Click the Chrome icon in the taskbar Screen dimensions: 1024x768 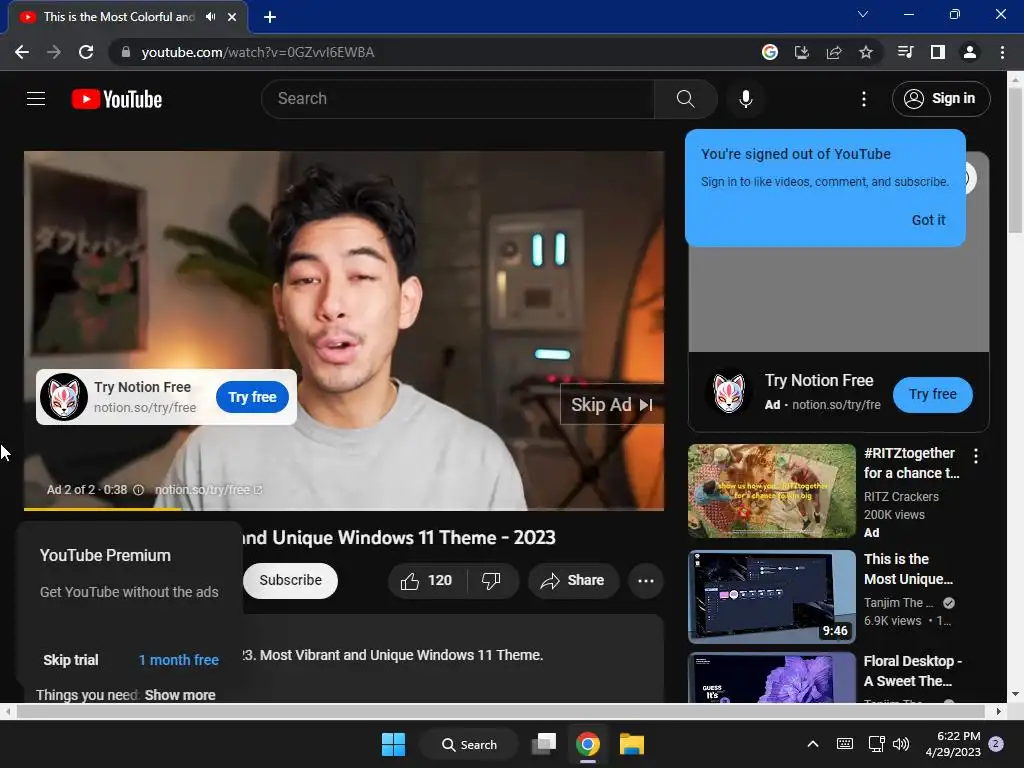588,744
